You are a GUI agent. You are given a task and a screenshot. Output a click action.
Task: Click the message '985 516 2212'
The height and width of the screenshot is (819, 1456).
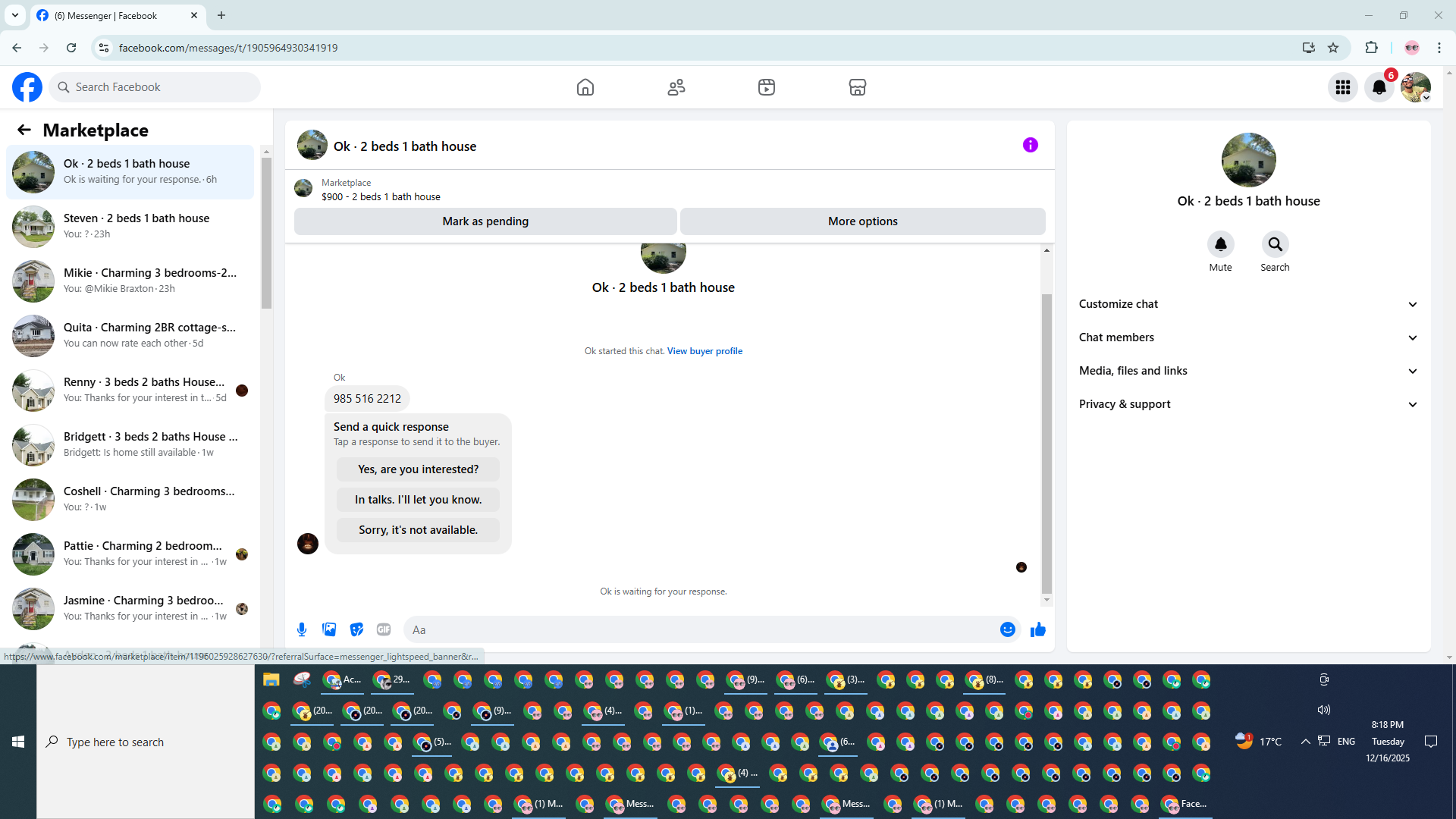click(367, 399)
